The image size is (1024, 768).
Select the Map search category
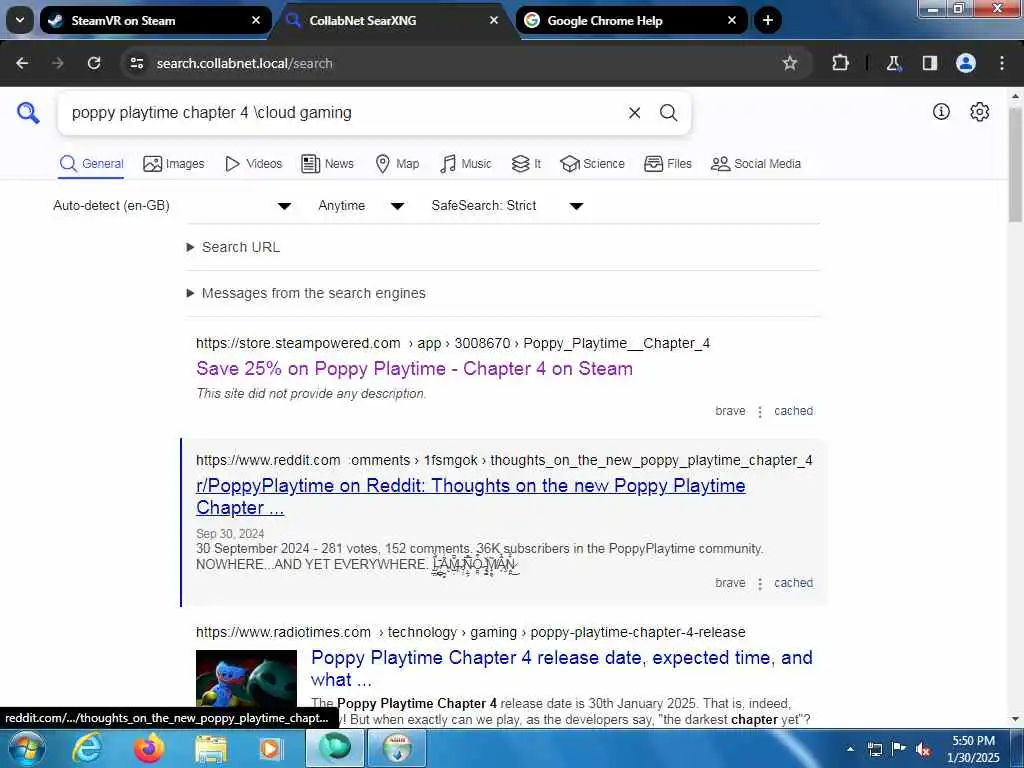click(x=397, y=164)
